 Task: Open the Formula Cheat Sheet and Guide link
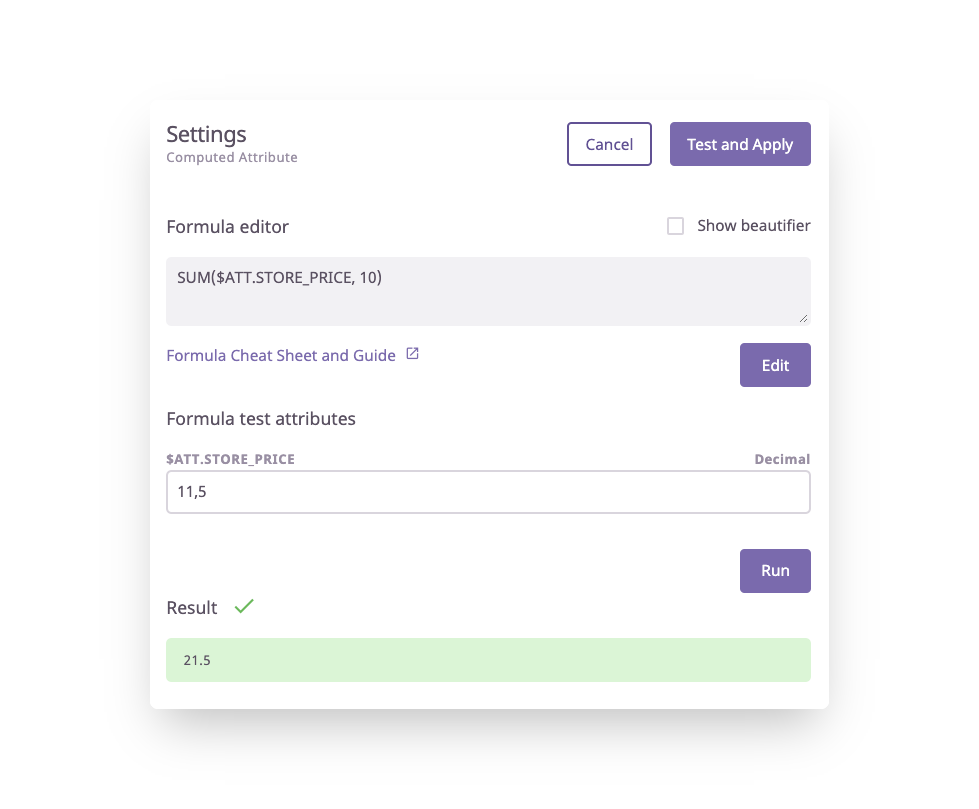pyautogui.click(x=281, y=355)
